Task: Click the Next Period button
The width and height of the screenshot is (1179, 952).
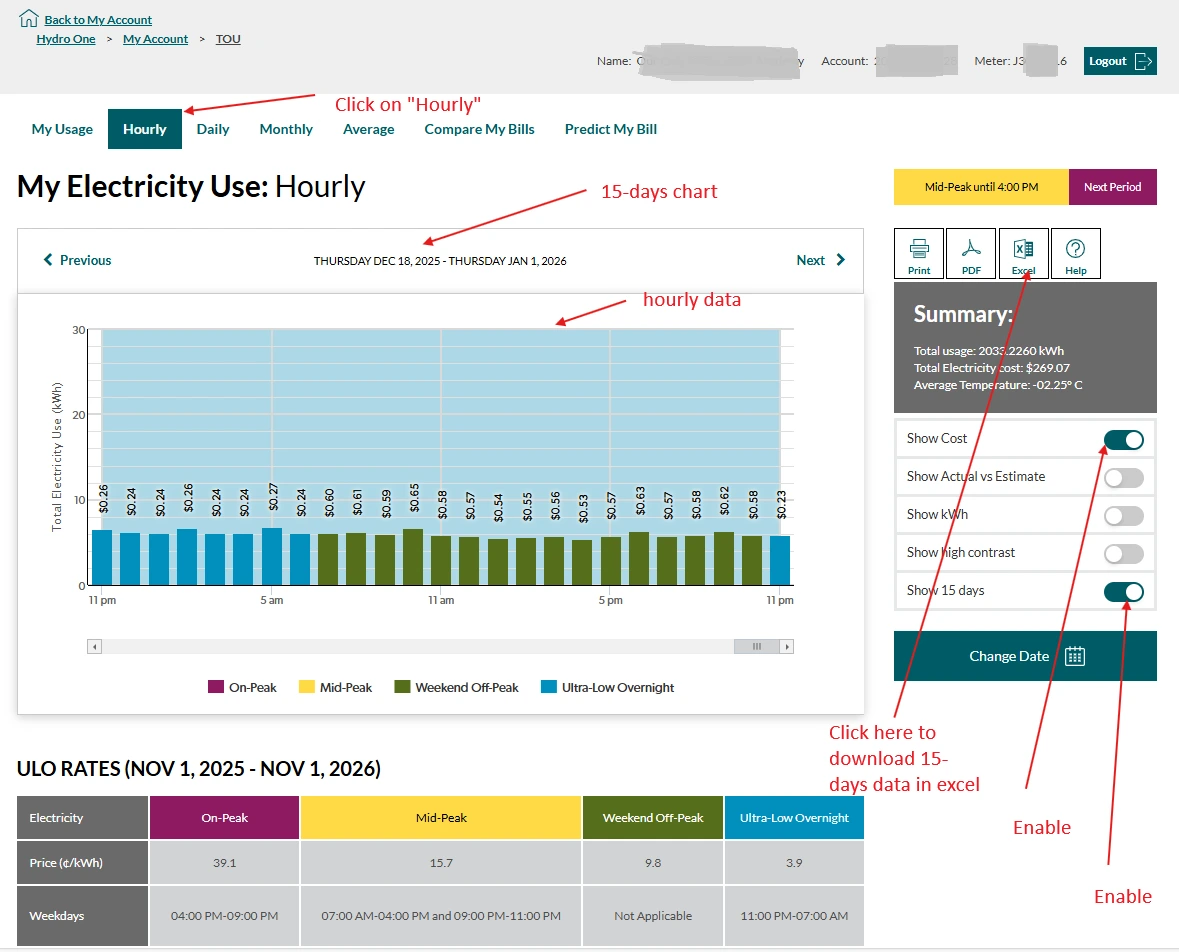Action: click(x=1112, y=187)
